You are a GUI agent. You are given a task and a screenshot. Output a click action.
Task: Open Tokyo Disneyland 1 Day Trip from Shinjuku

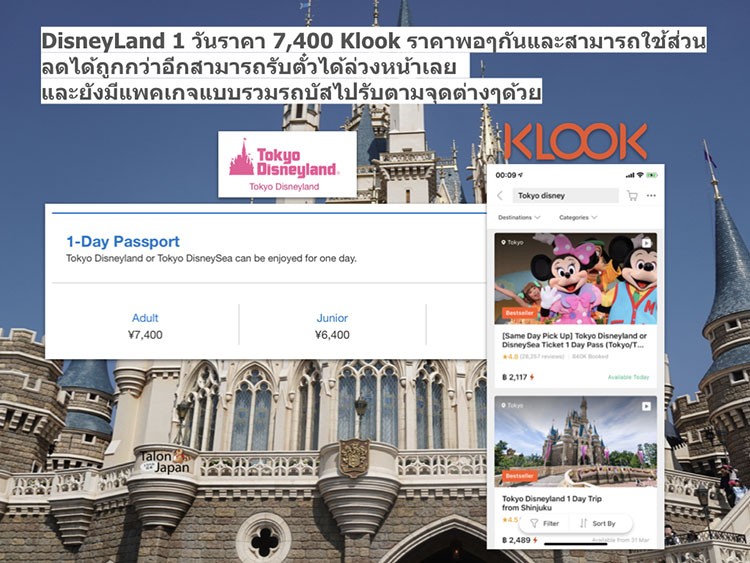tap(551, 503)
